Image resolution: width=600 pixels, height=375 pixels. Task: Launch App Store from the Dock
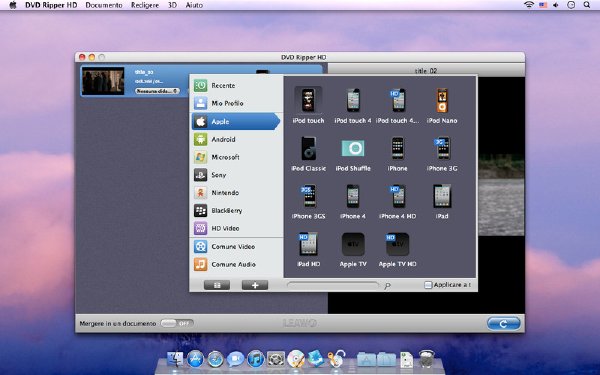(x=196, y=359)
